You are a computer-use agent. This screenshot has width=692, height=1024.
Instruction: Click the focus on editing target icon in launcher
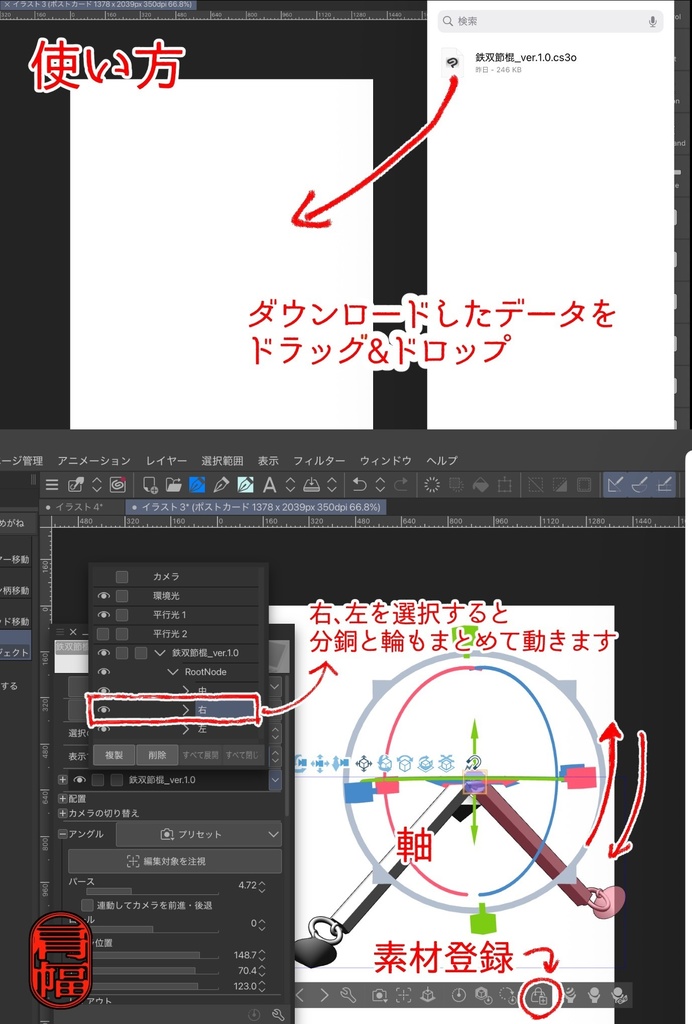point(403,995)
